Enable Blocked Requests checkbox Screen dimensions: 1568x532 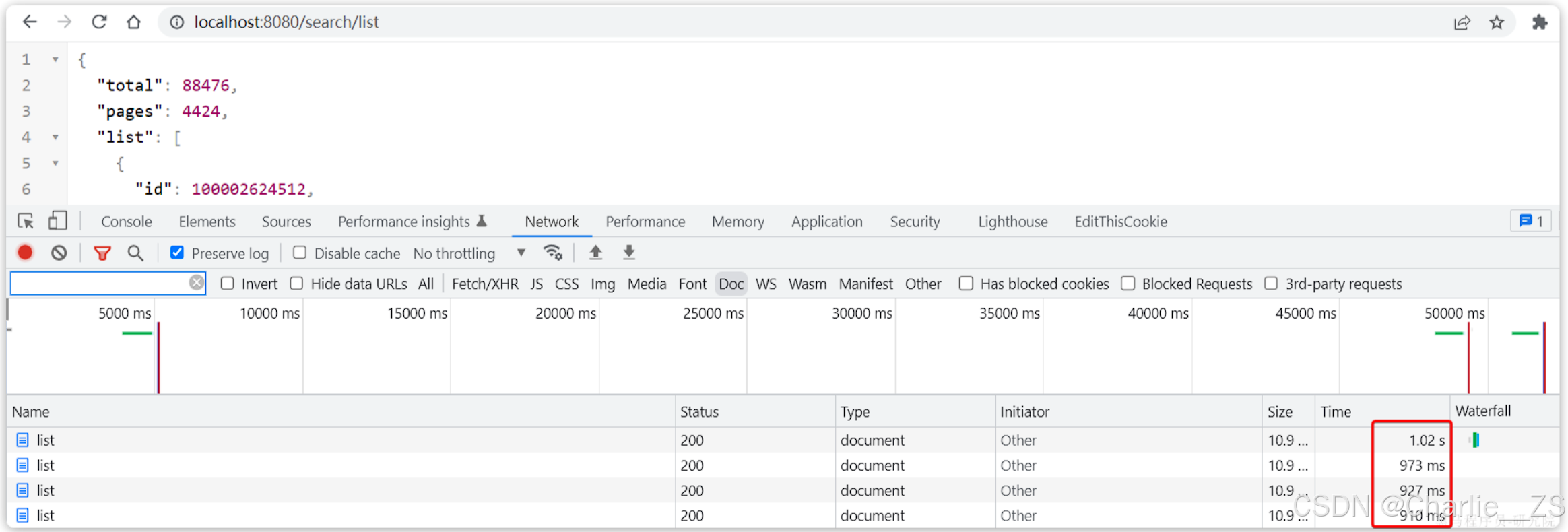pos(1128,284)
